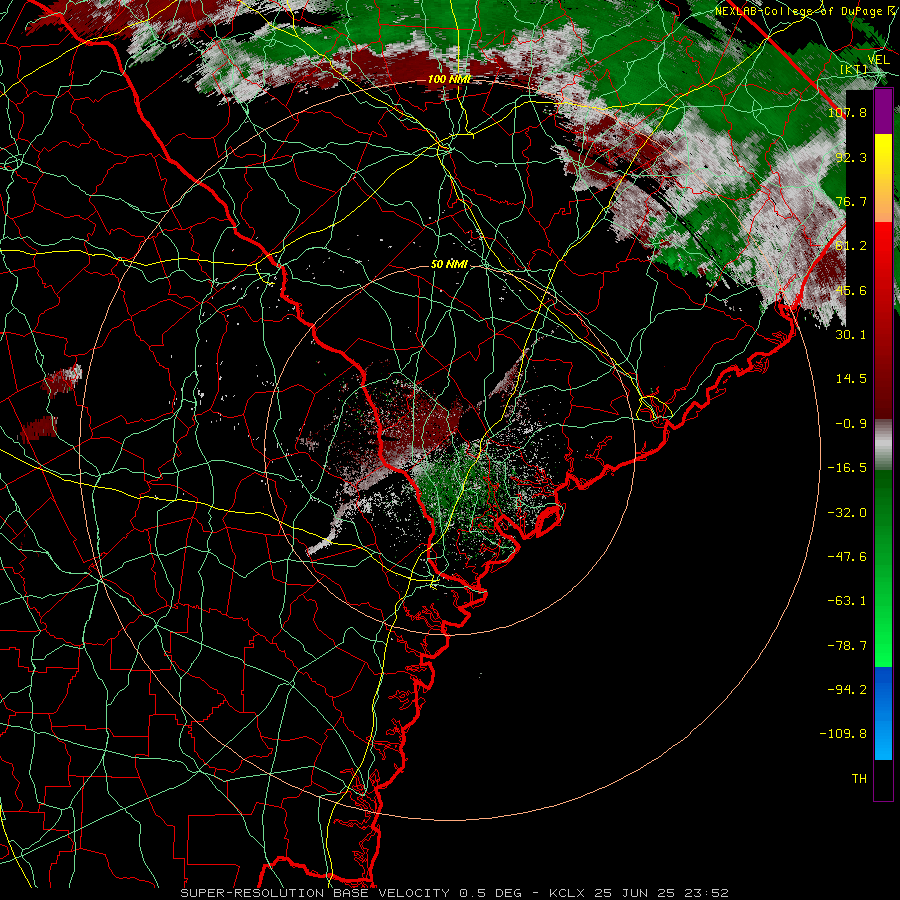Click the -32.0 legend value

(847, 513)
